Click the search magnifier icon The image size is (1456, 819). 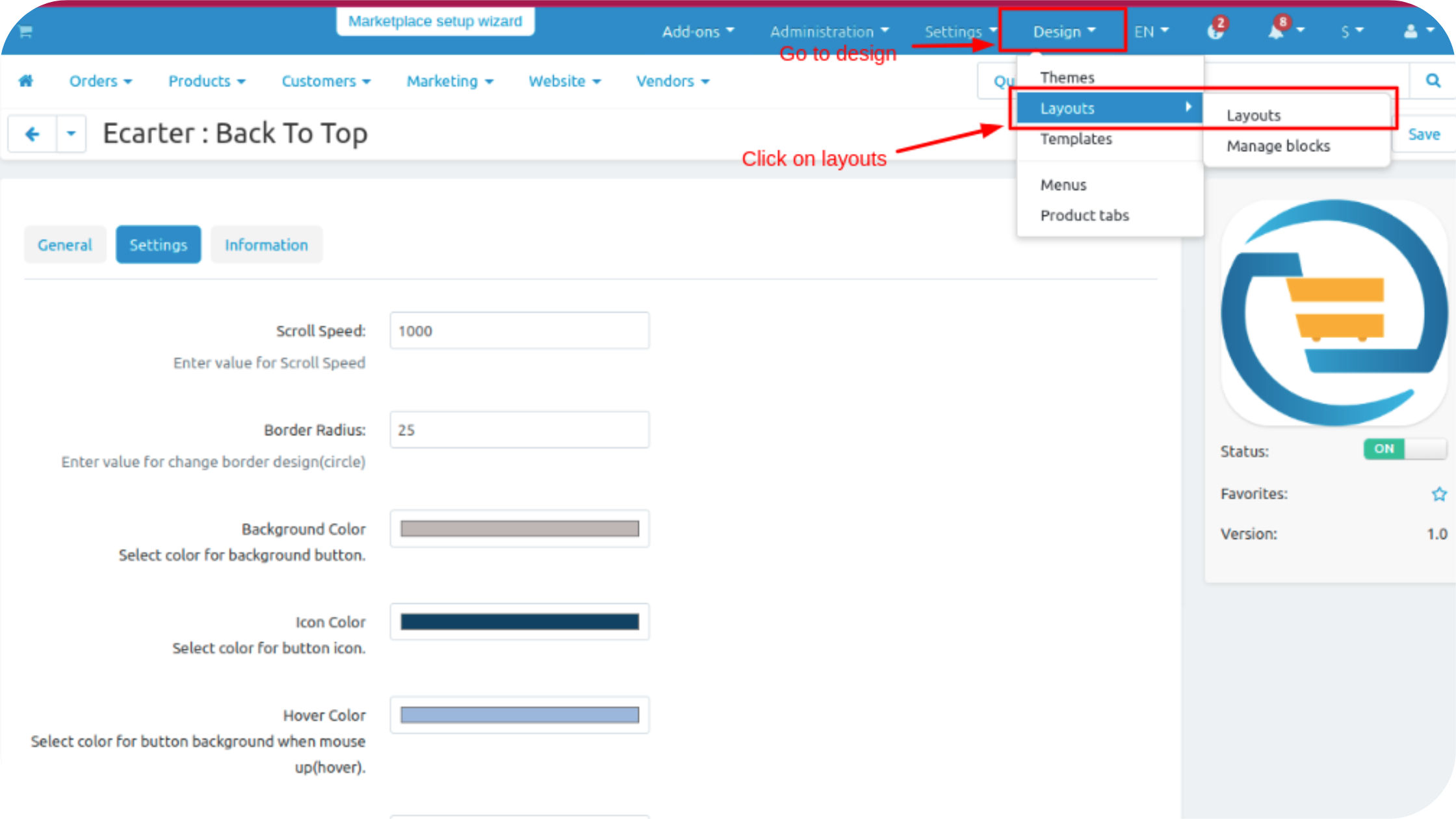(x=1433, y=81)
